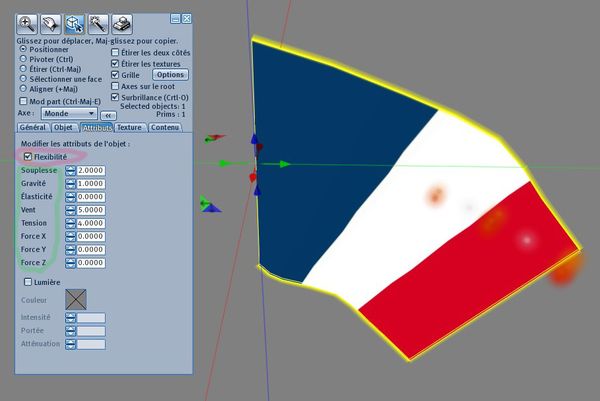
Task: Adjust the Force Y stepper arrows
Action: click(x=70, y=249)
